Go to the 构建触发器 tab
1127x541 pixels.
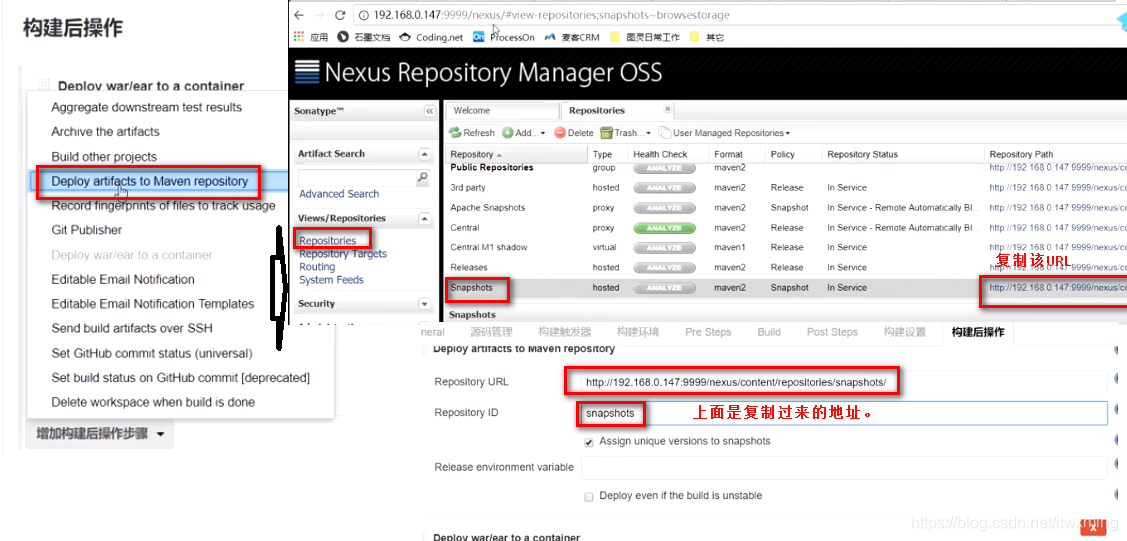tap(564, 332)
